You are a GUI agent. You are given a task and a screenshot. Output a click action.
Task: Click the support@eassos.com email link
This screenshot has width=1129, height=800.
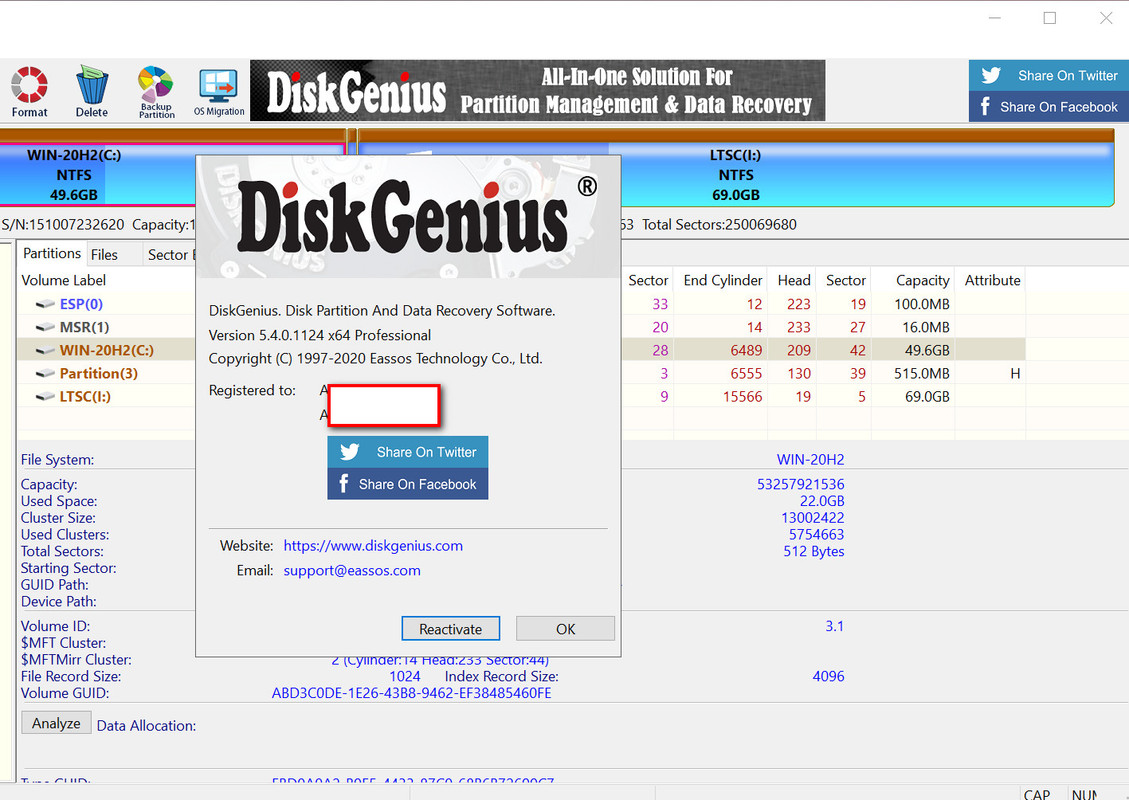[x=352, y=570]
